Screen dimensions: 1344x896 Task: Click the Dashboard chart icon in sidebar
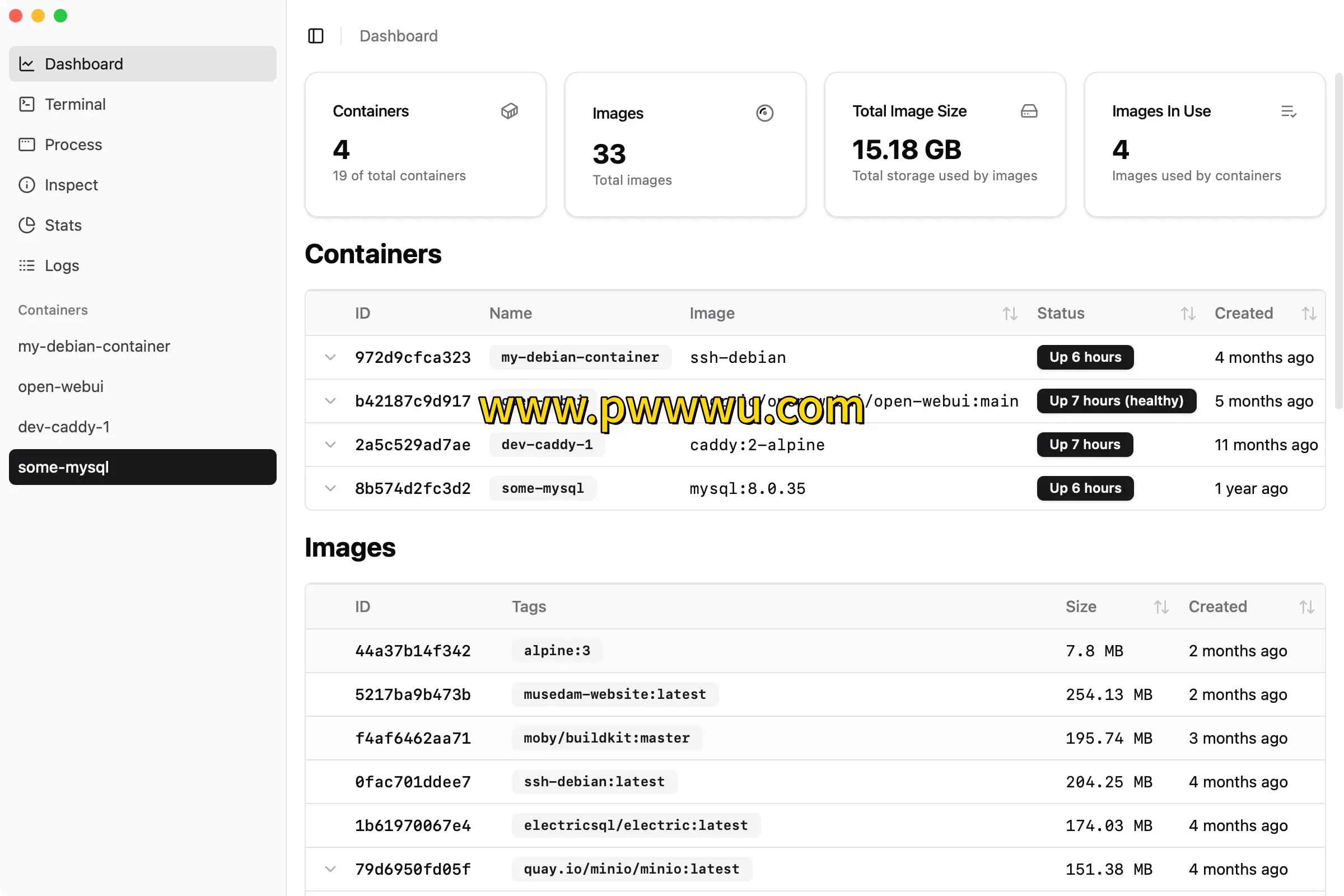point(27,64)
